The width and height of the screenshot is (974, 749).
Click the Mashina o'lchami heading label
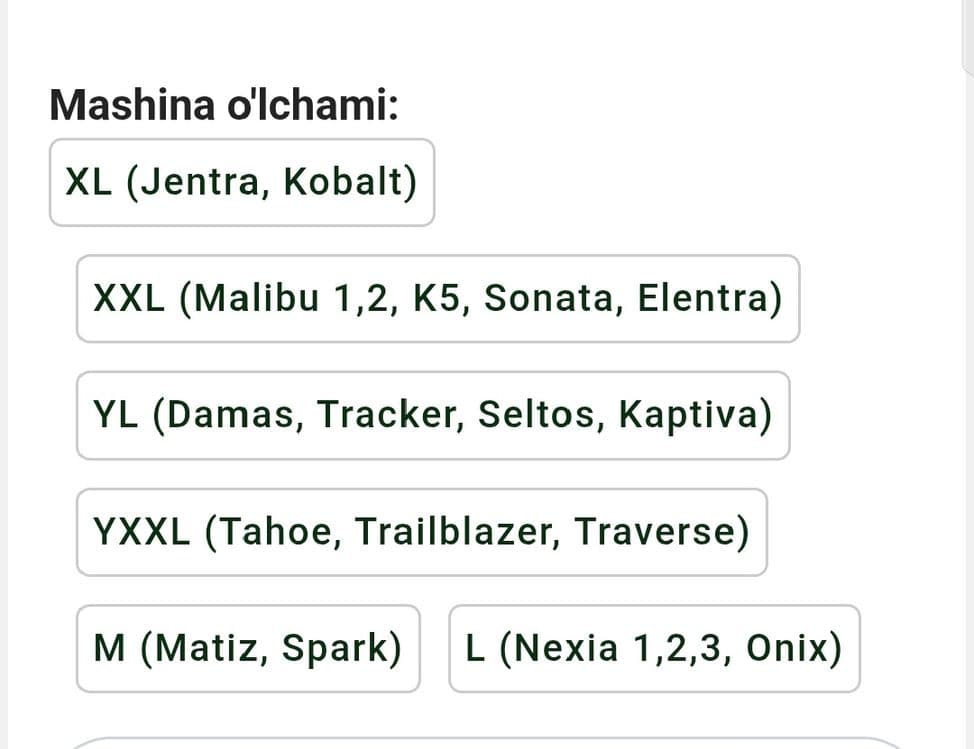224,105
